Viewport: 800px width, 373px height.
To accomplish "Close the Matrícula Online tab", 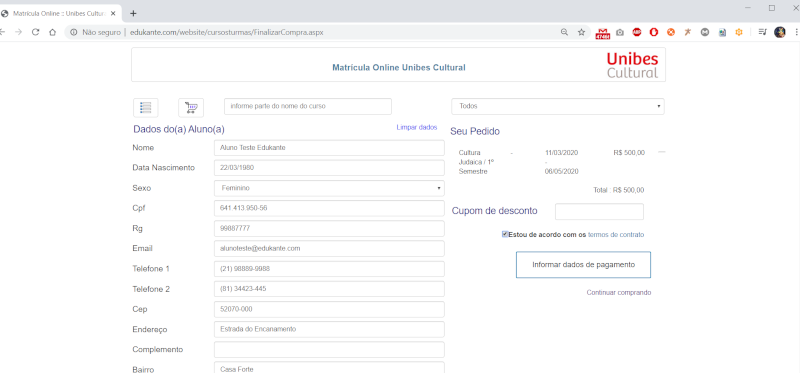I will 113,13.
